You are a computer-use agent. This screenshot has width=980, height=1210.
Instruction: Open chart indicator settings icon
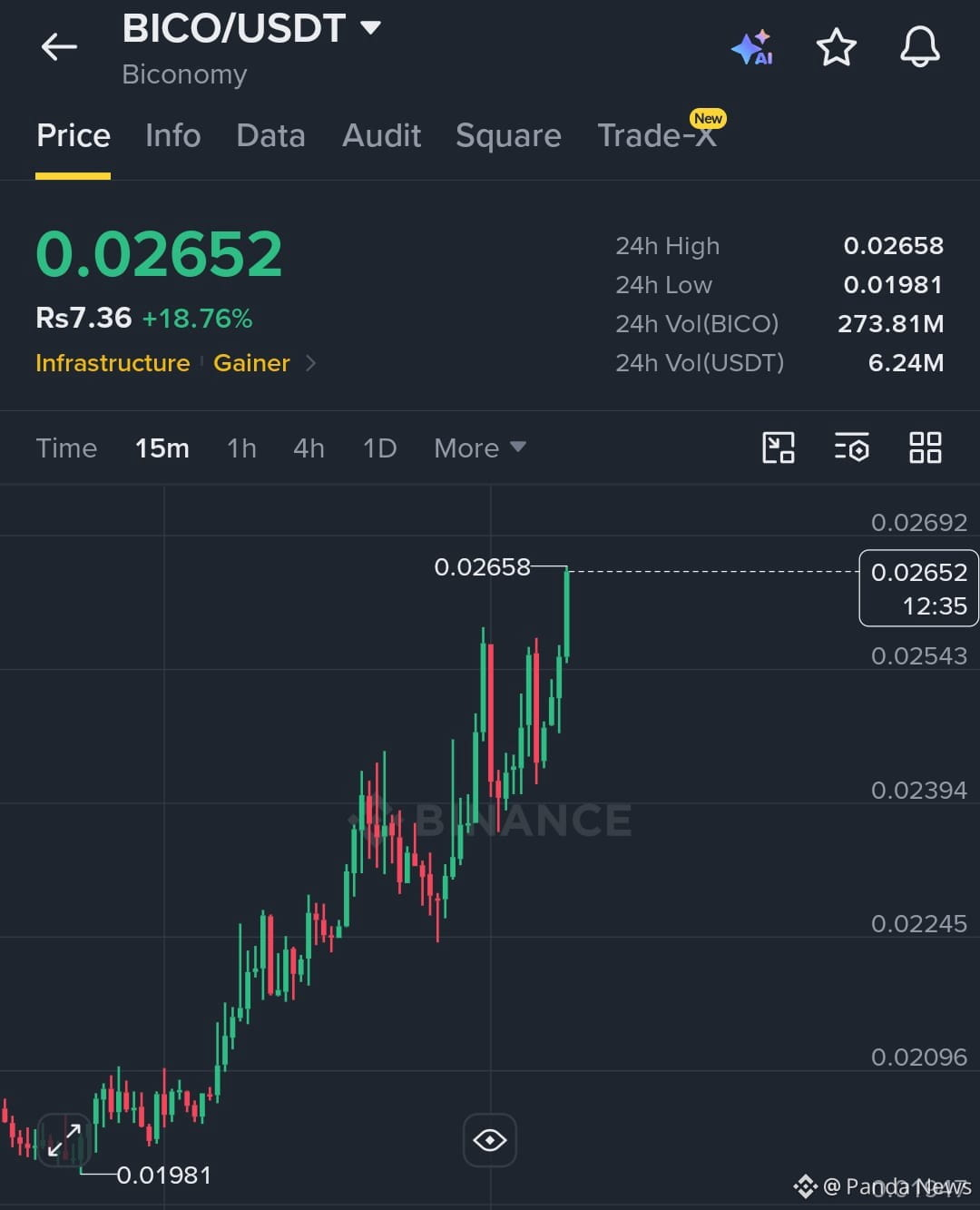(852, 448)
